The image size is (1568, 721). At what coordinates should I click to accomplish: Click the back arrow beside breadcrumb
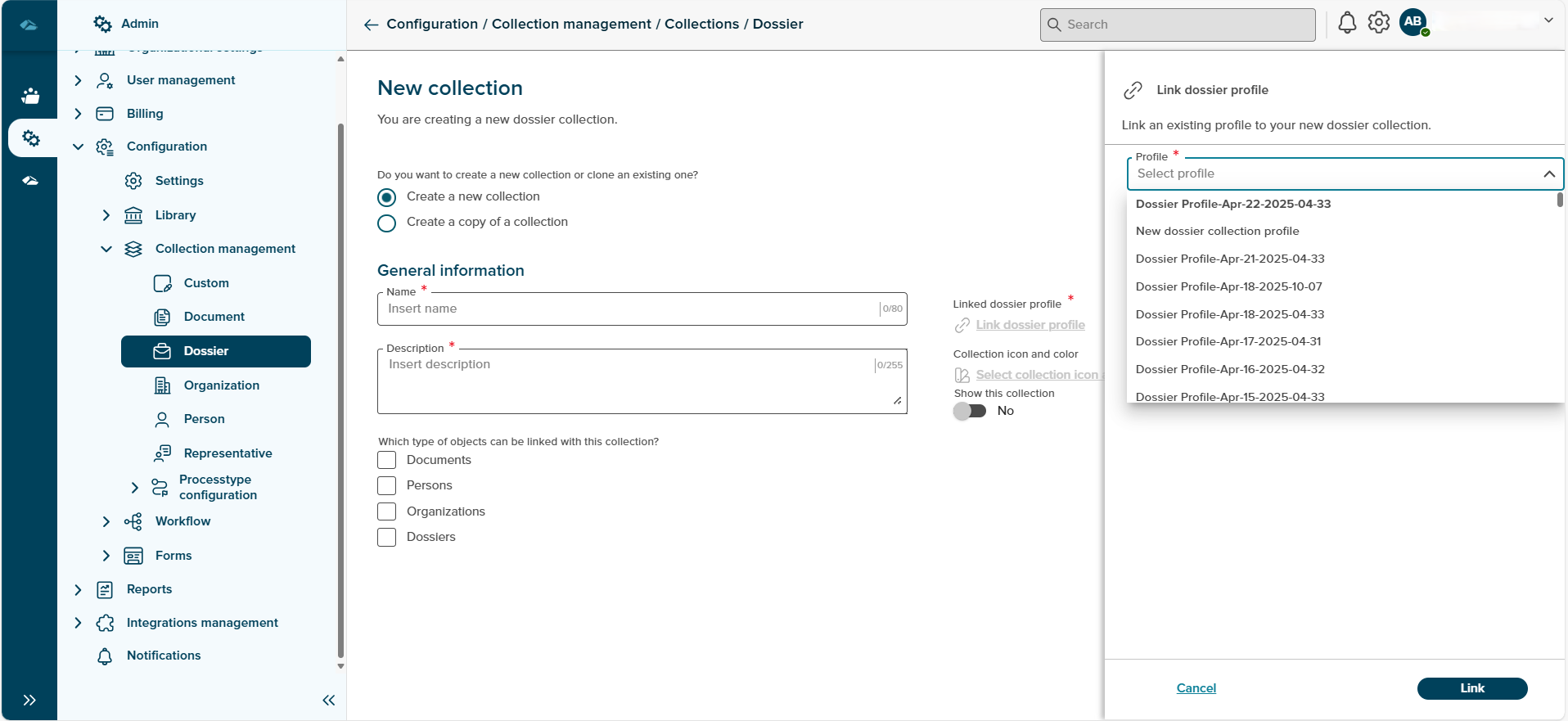click(371, 25)
